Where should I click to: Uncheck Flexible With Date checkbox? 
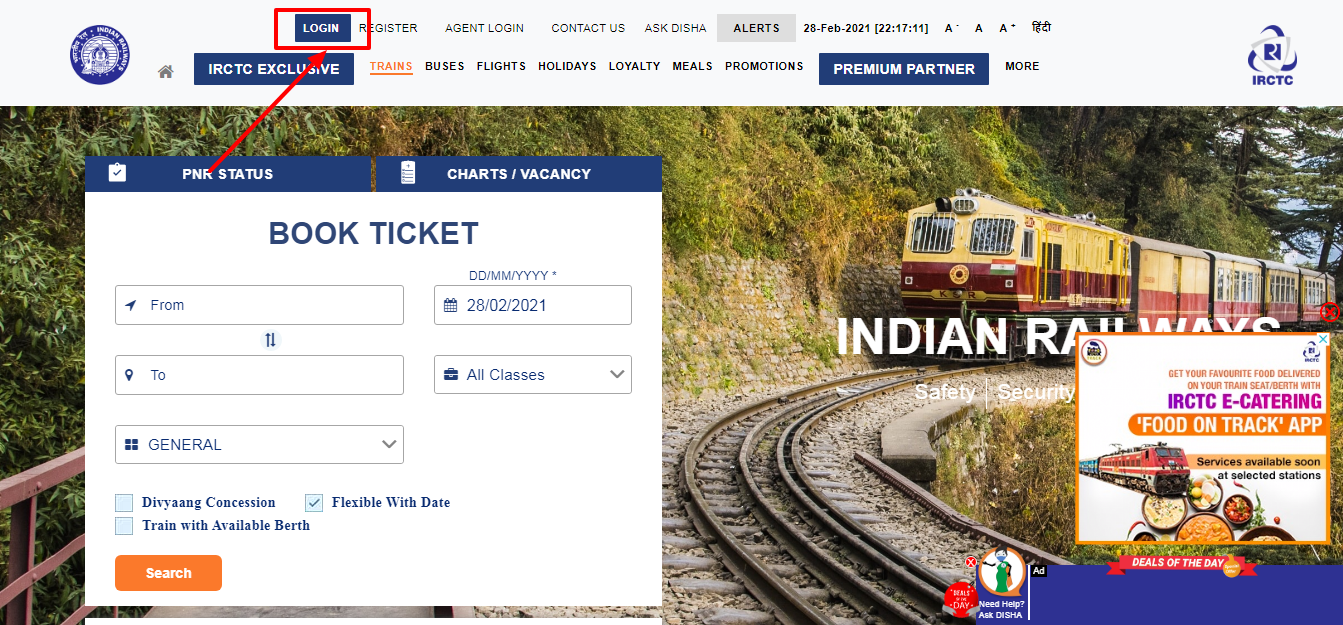pyautogui.click(x=314, y=502)
